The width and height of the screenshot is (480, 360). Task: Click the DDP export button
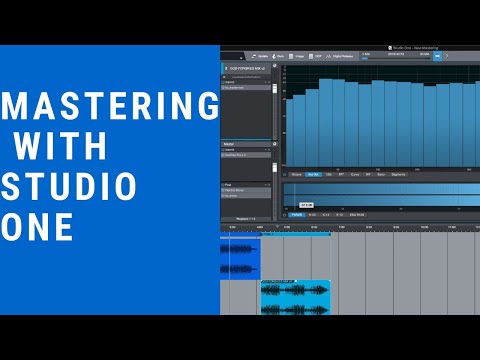click(x=315, y=56)
